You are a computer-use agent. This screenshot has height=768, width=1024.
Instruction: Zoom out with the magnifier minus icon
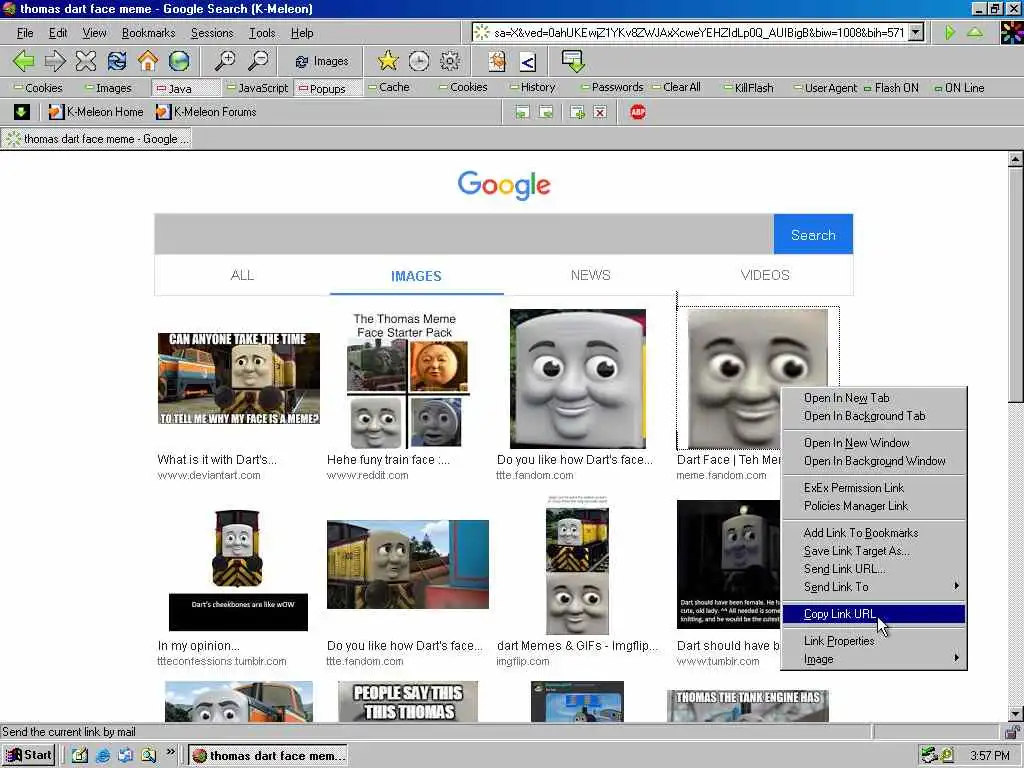258,61
